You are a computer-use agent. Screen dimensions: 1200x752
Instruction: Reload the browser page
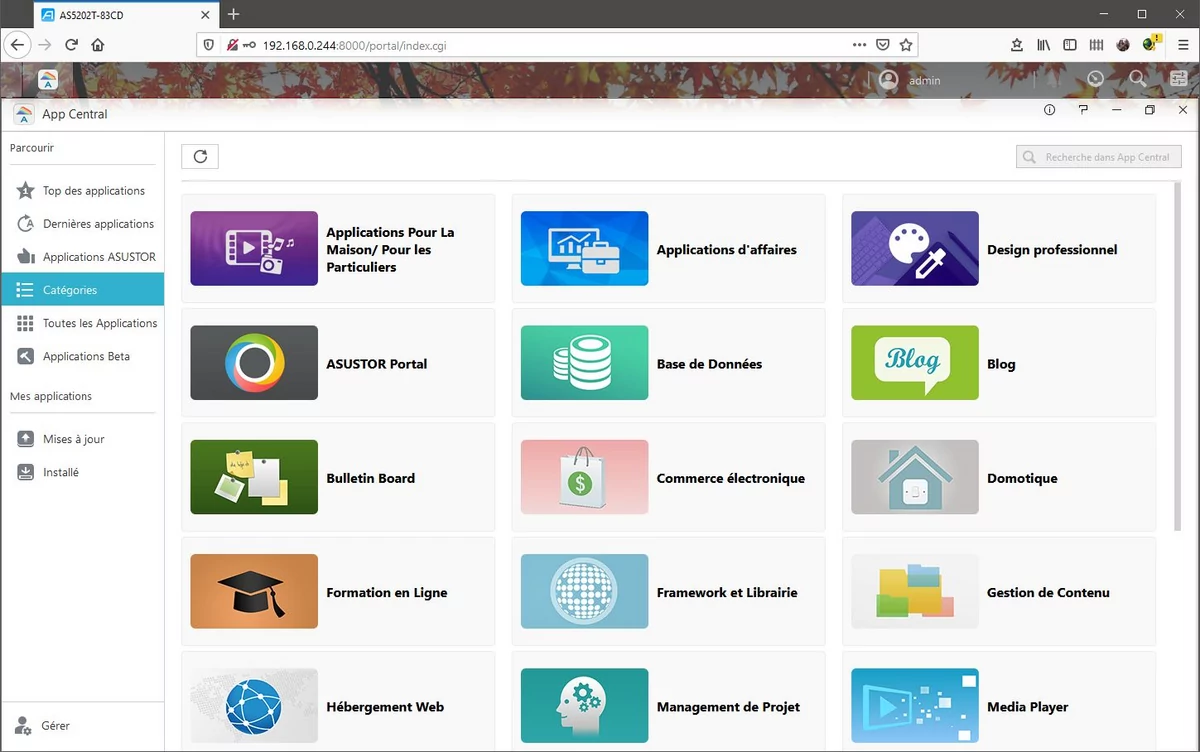(72, 45)
